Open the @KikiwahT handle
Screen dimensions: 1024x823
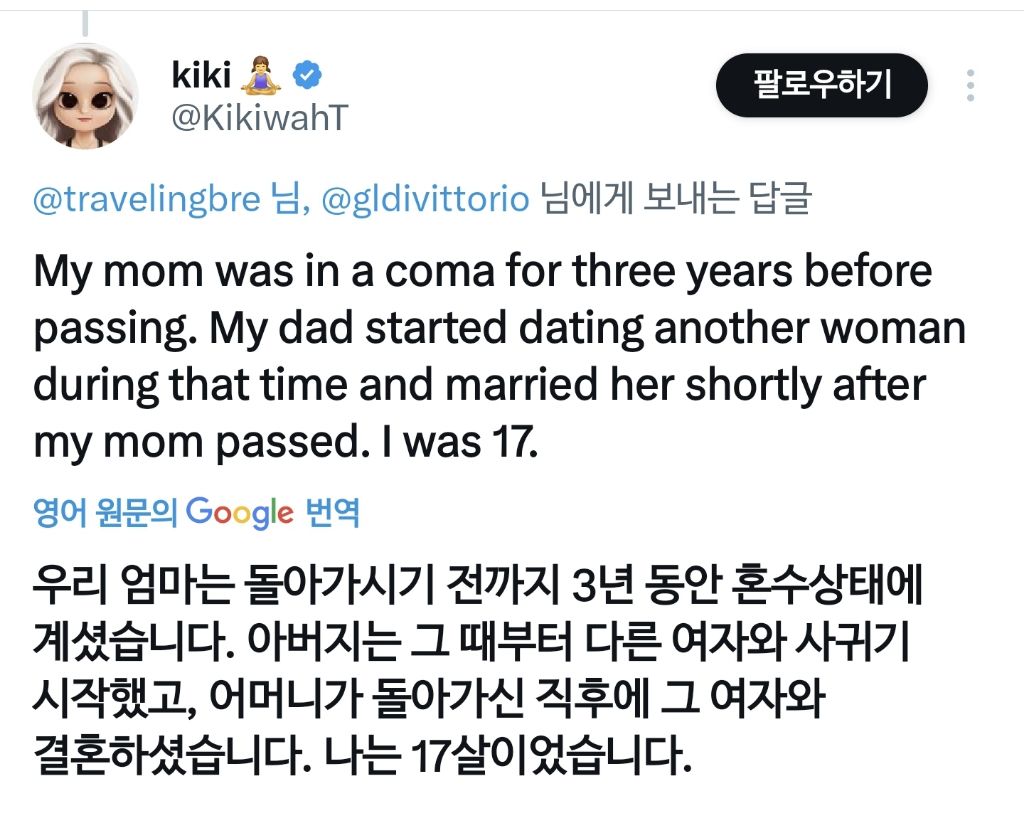pos(259,118)
